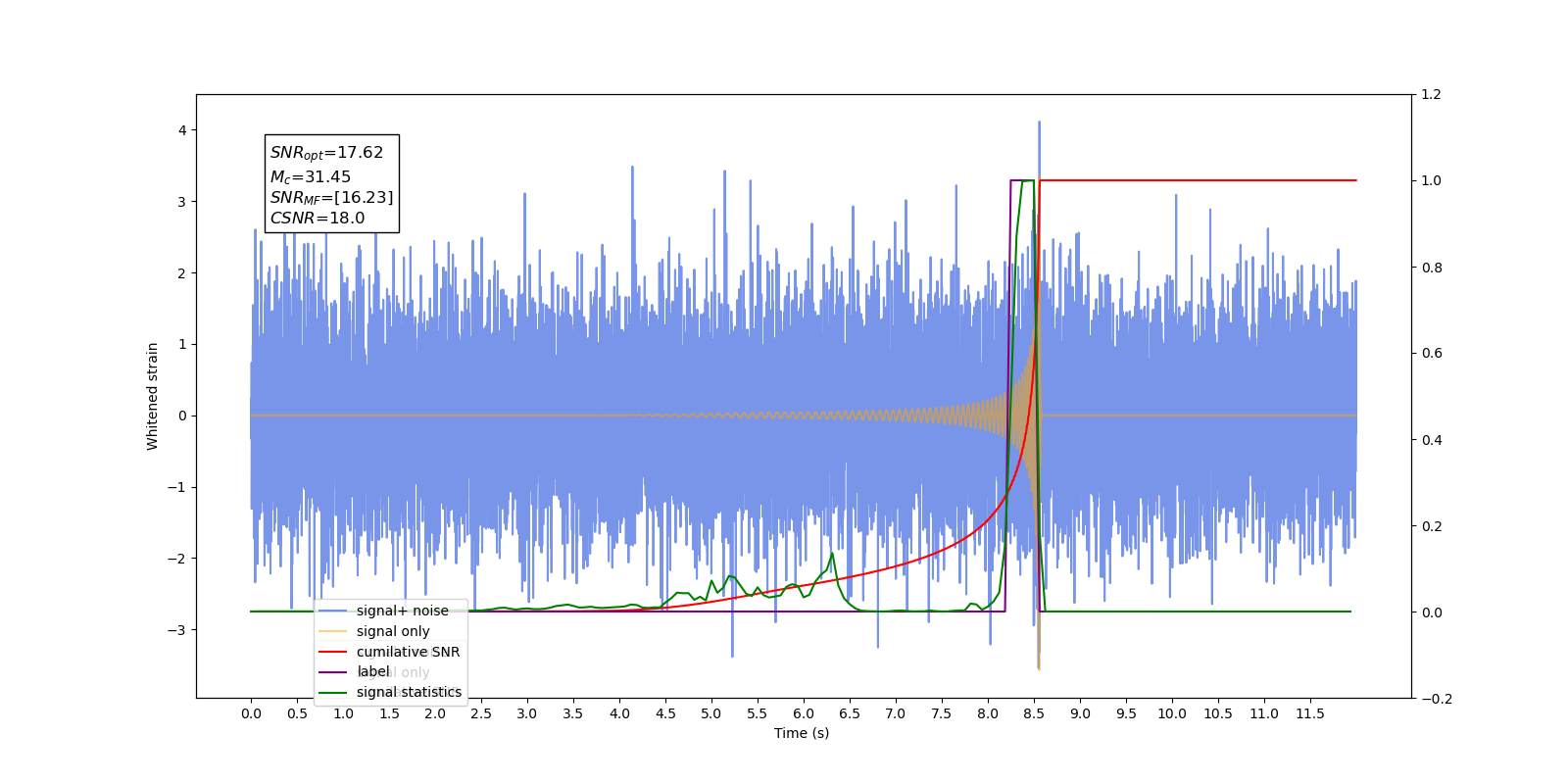Click the 8.5 tick on the time axis
The image size is (1568, 784).
(1034, 713)
